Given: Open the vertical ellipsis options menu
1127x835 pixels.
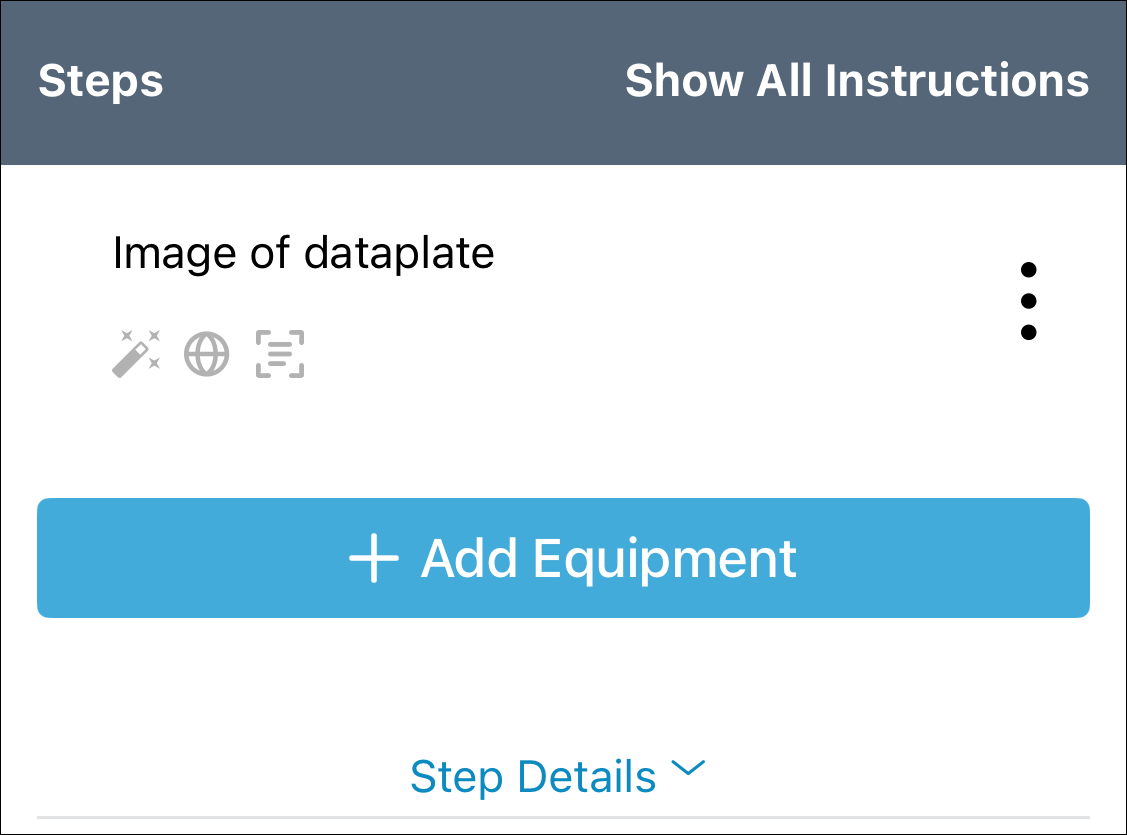Looking at the screenshot, I should tap(1028, 301).
